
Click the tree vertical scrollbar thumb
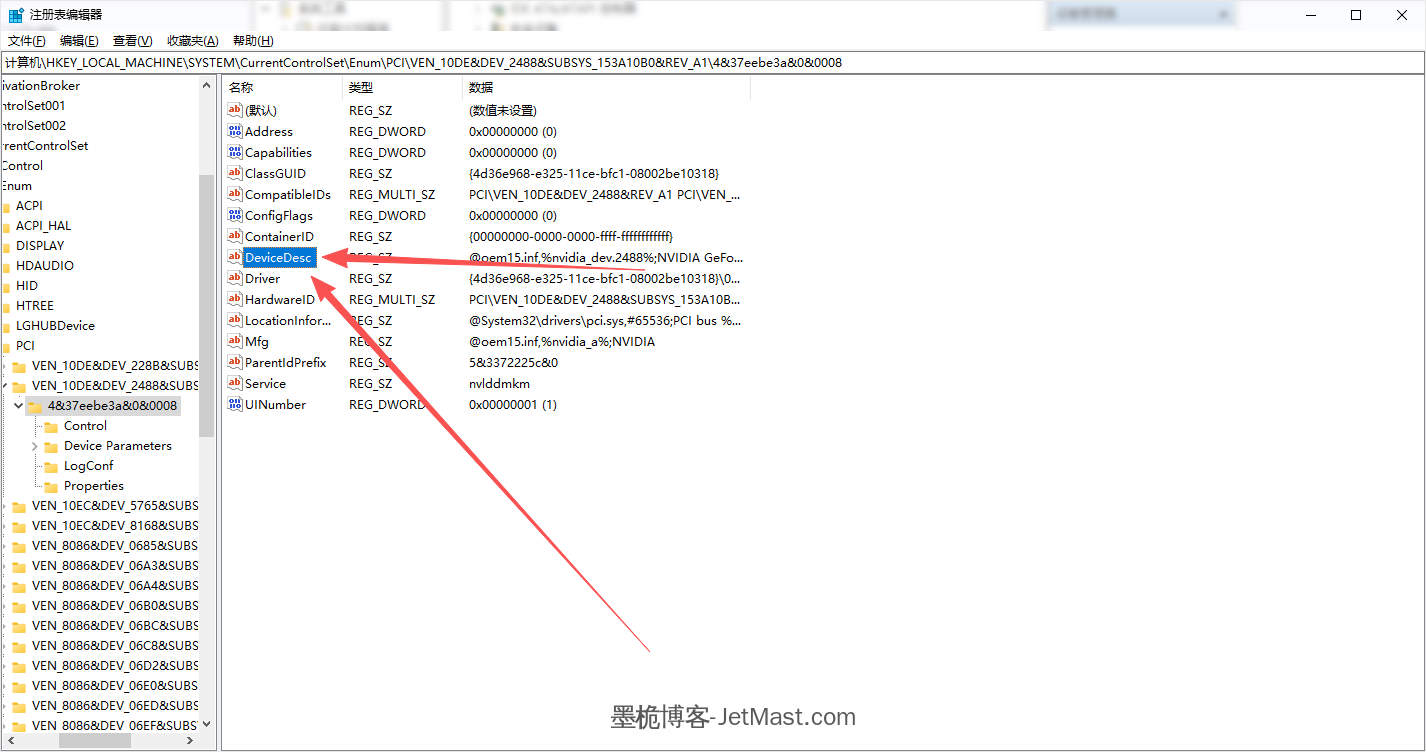(x=206, y=305)
